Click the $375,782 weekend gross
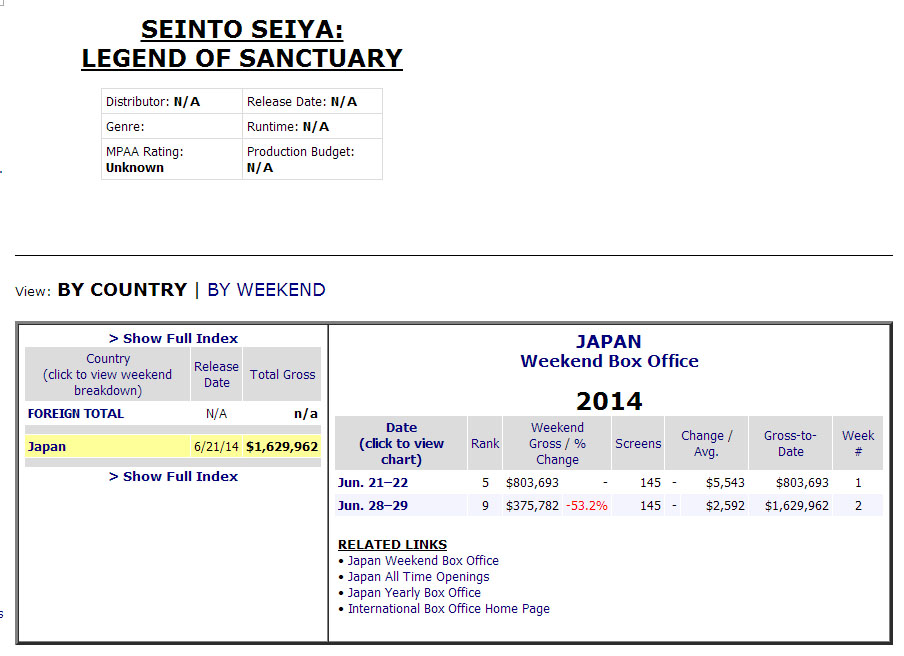The image size is (904, 656). pyautogui.click(x=532, y=506)
